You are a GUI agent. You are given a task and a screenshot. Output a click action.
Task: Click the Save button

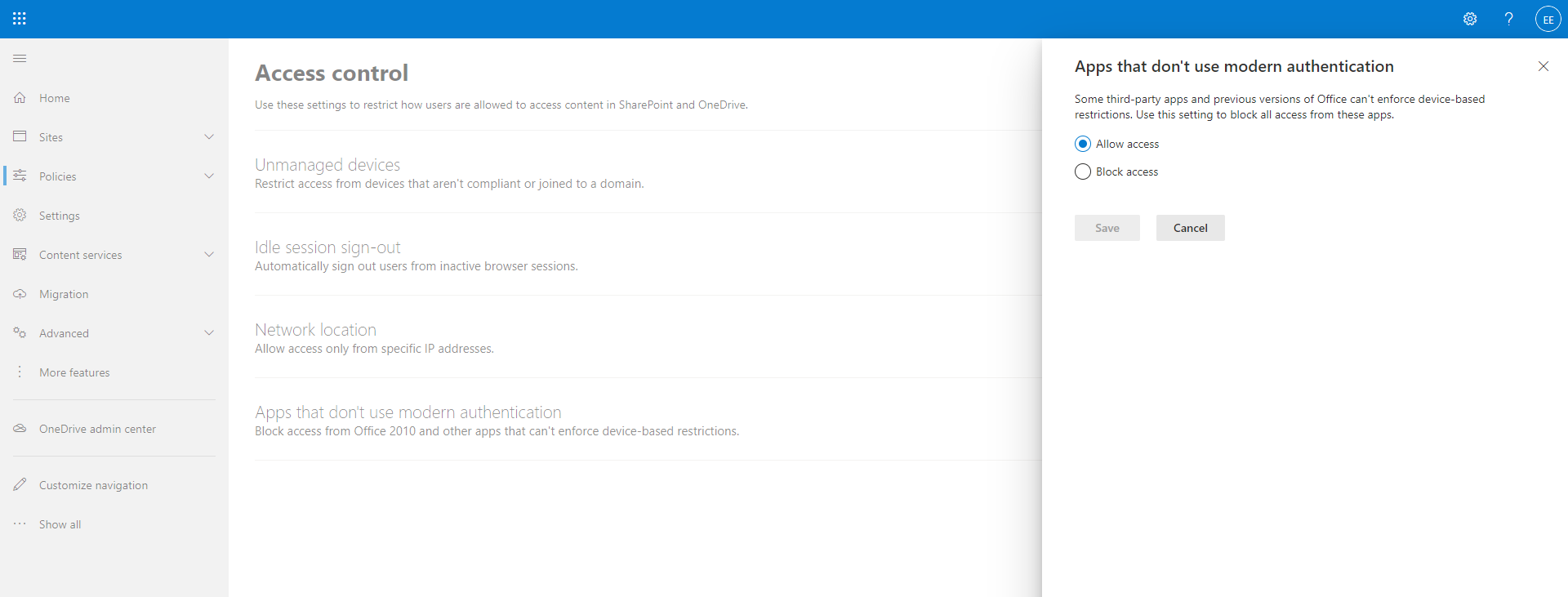pos(1107,229)
